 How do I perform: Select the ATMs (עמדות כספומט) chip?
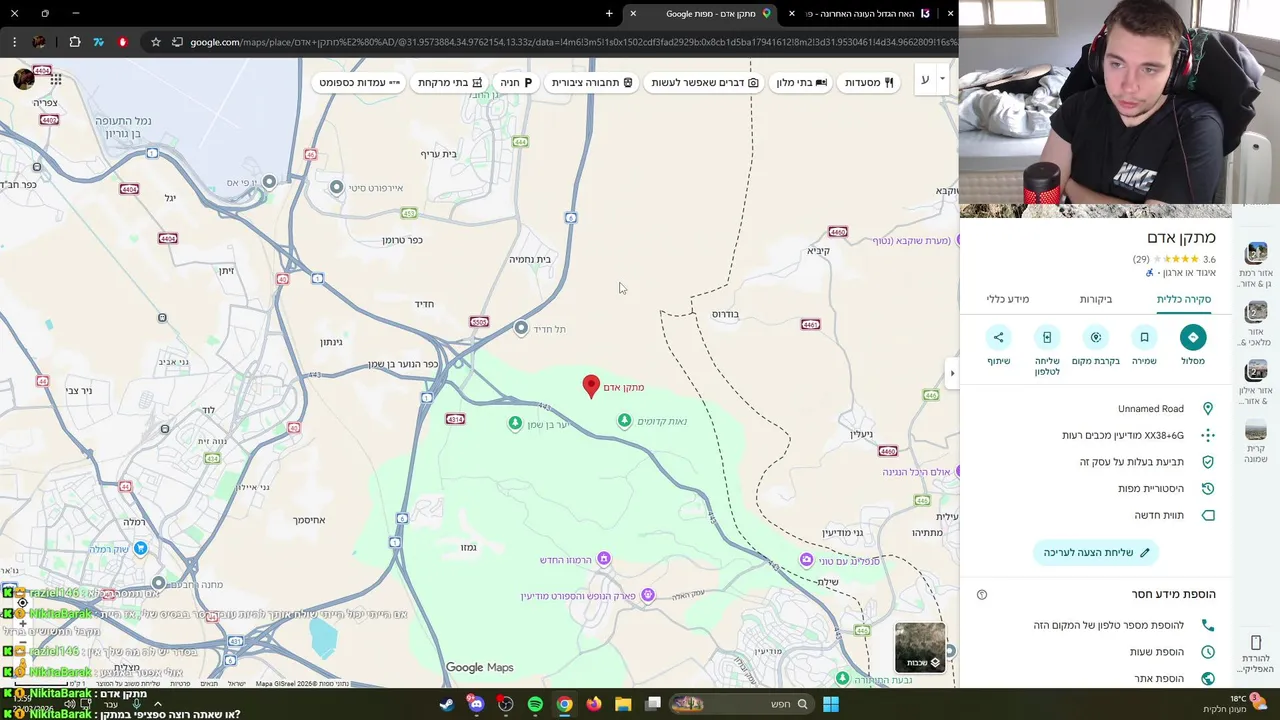pos(359,82)
